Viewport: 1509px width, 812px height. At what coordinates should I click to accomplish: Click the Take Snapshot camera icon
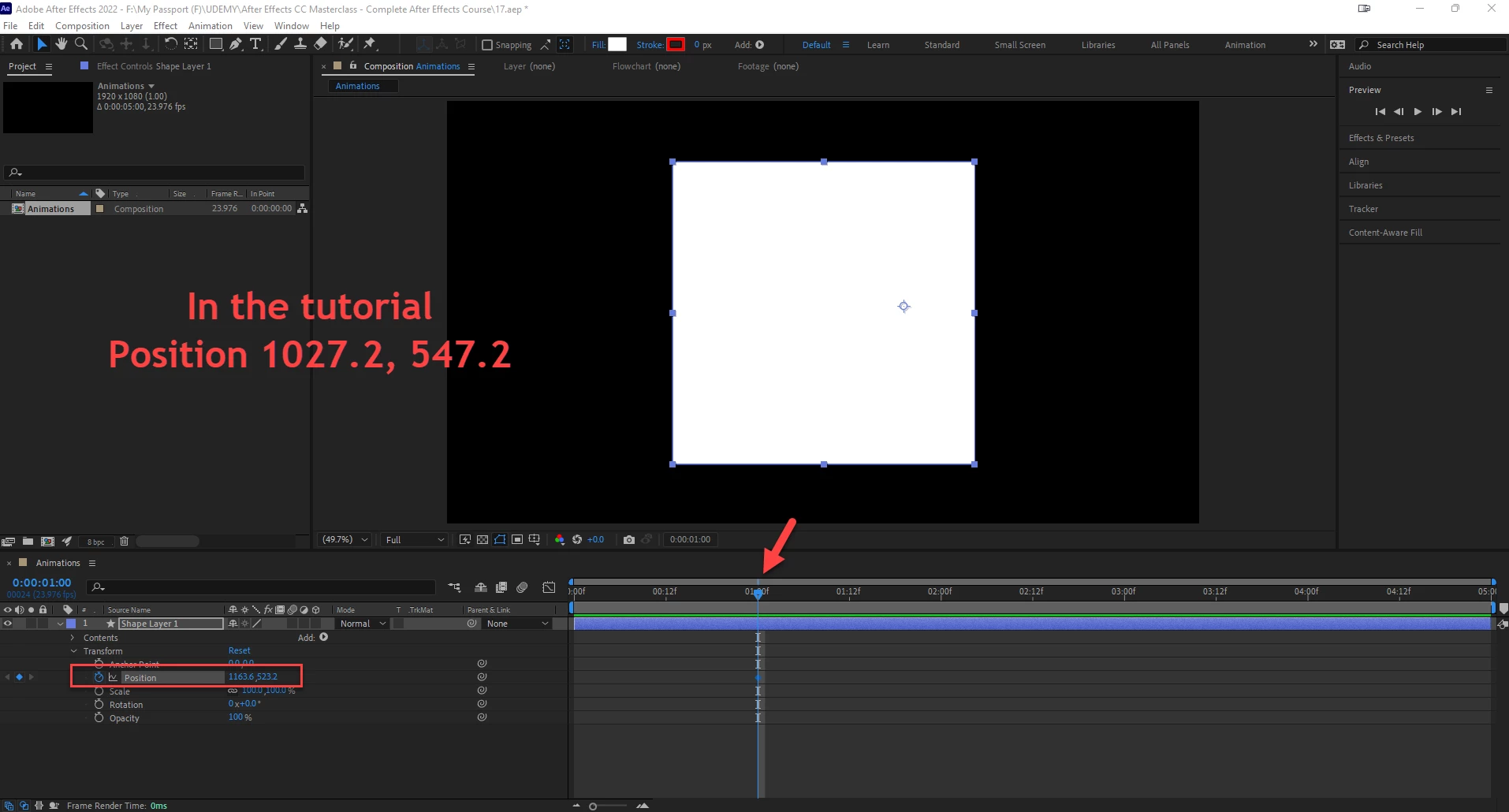629,540
